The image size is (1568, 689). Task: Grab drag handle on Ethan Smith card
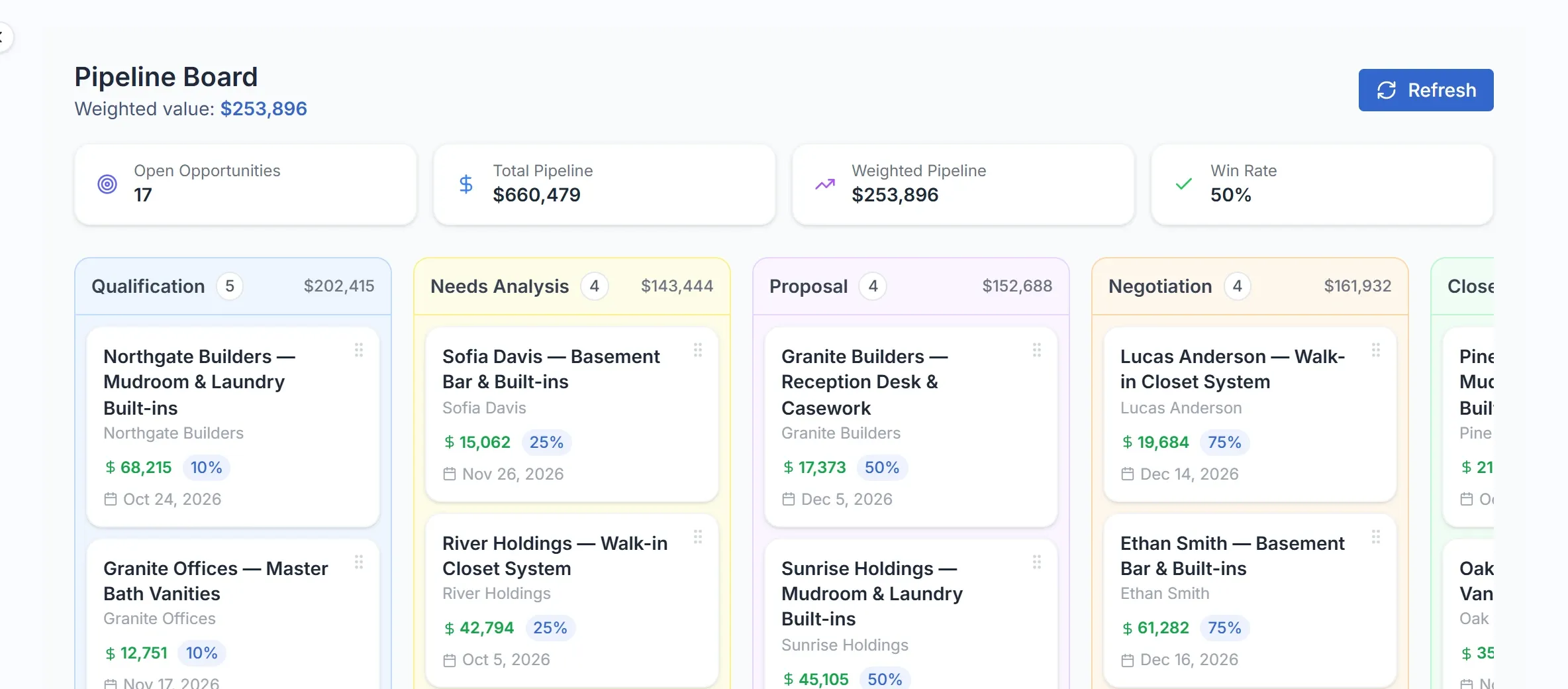pyautogui.click(x=1376, y=537)
